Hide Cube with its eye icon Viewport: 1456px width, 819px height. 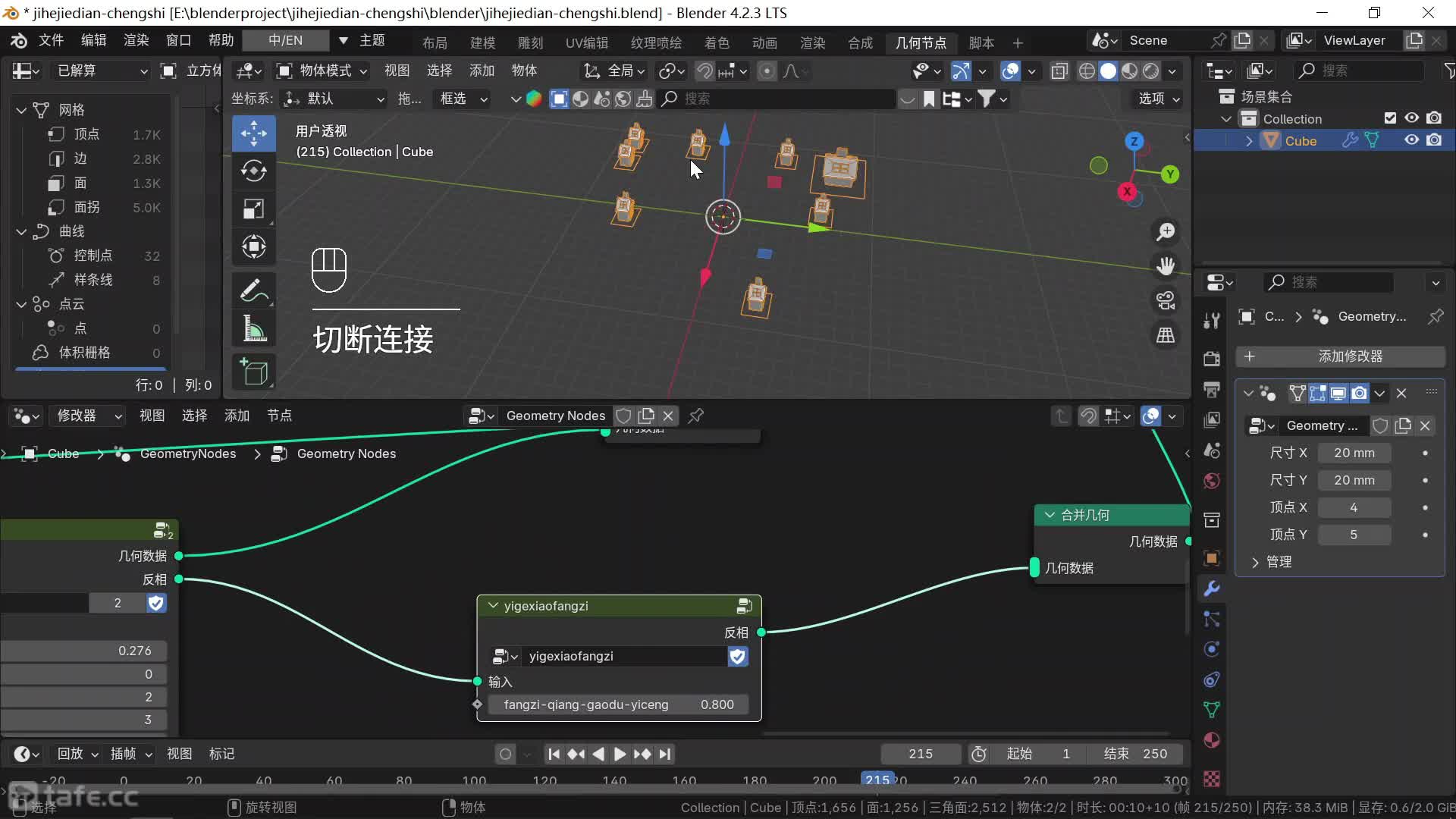tap(1411, 140)
